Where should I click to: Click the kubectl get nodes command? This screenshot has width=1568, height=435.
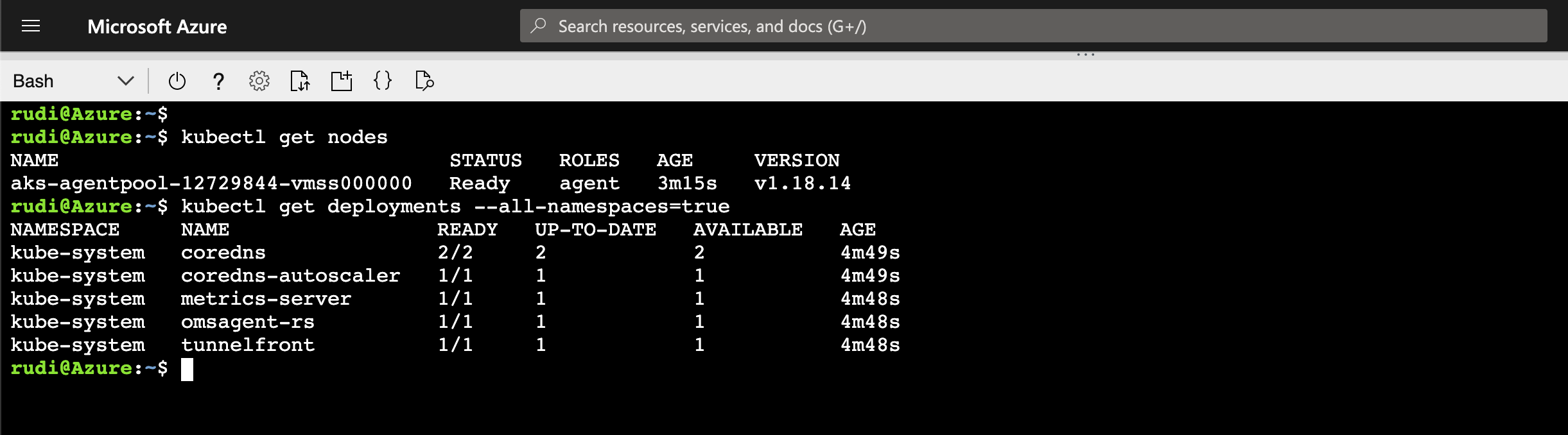(x=284, y=137)
